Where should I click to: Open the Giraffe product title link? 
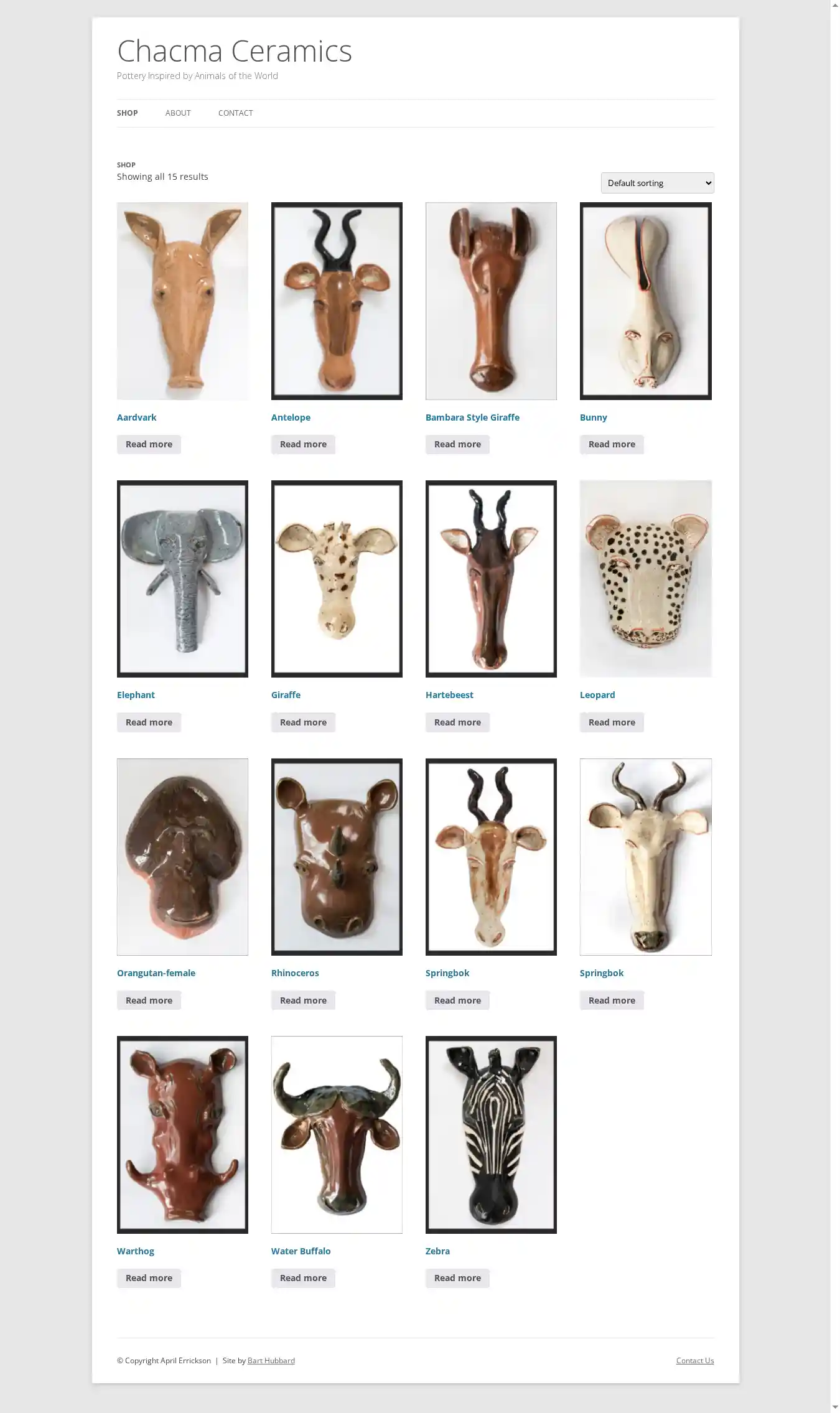(286, 695)
